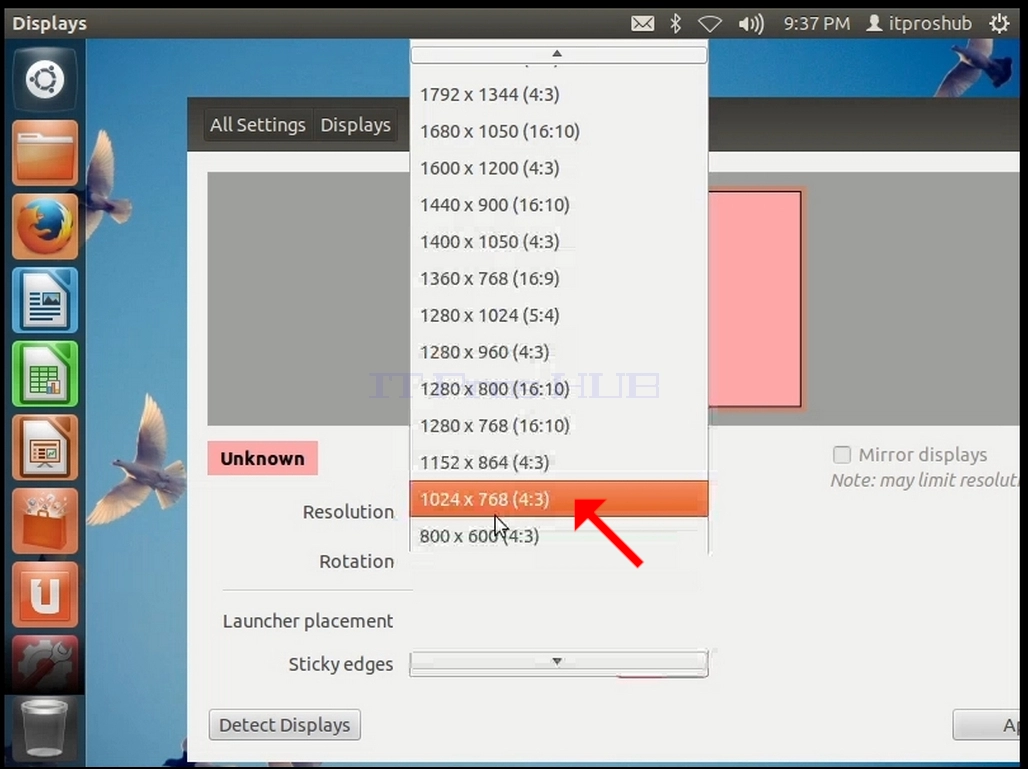Open System Settings gear and wrench icon
This screenshot has height=769, width=1028.
[x=45, y=664]
